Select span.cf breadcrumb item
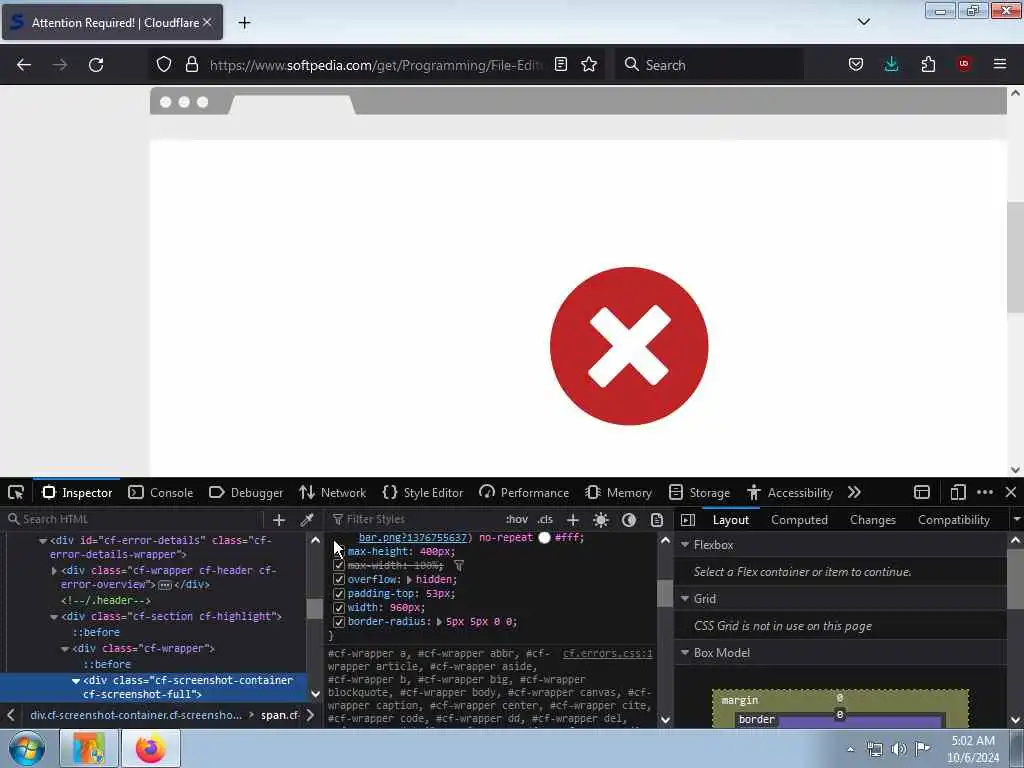This screenshot has width=1024, height=768. [280, 715]
